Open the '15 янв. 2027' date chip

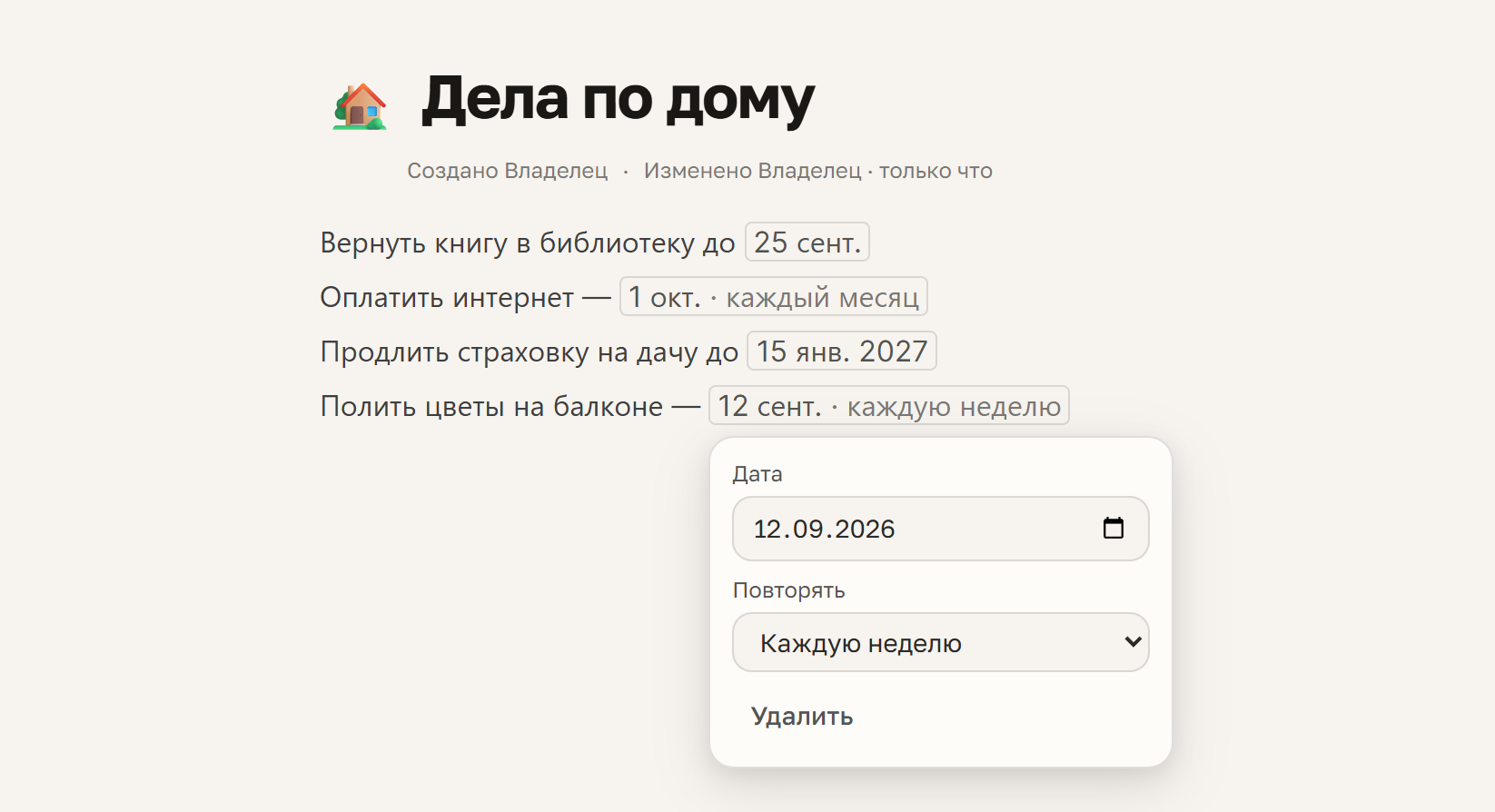click(x=842, y=351)
